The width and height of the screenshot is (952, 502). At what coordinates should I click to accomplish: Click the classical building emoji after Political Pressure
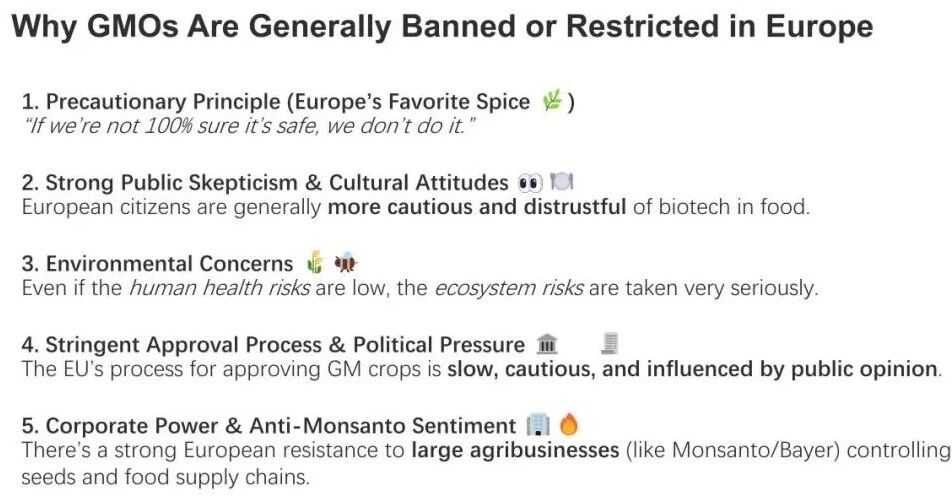pos(547,345)
